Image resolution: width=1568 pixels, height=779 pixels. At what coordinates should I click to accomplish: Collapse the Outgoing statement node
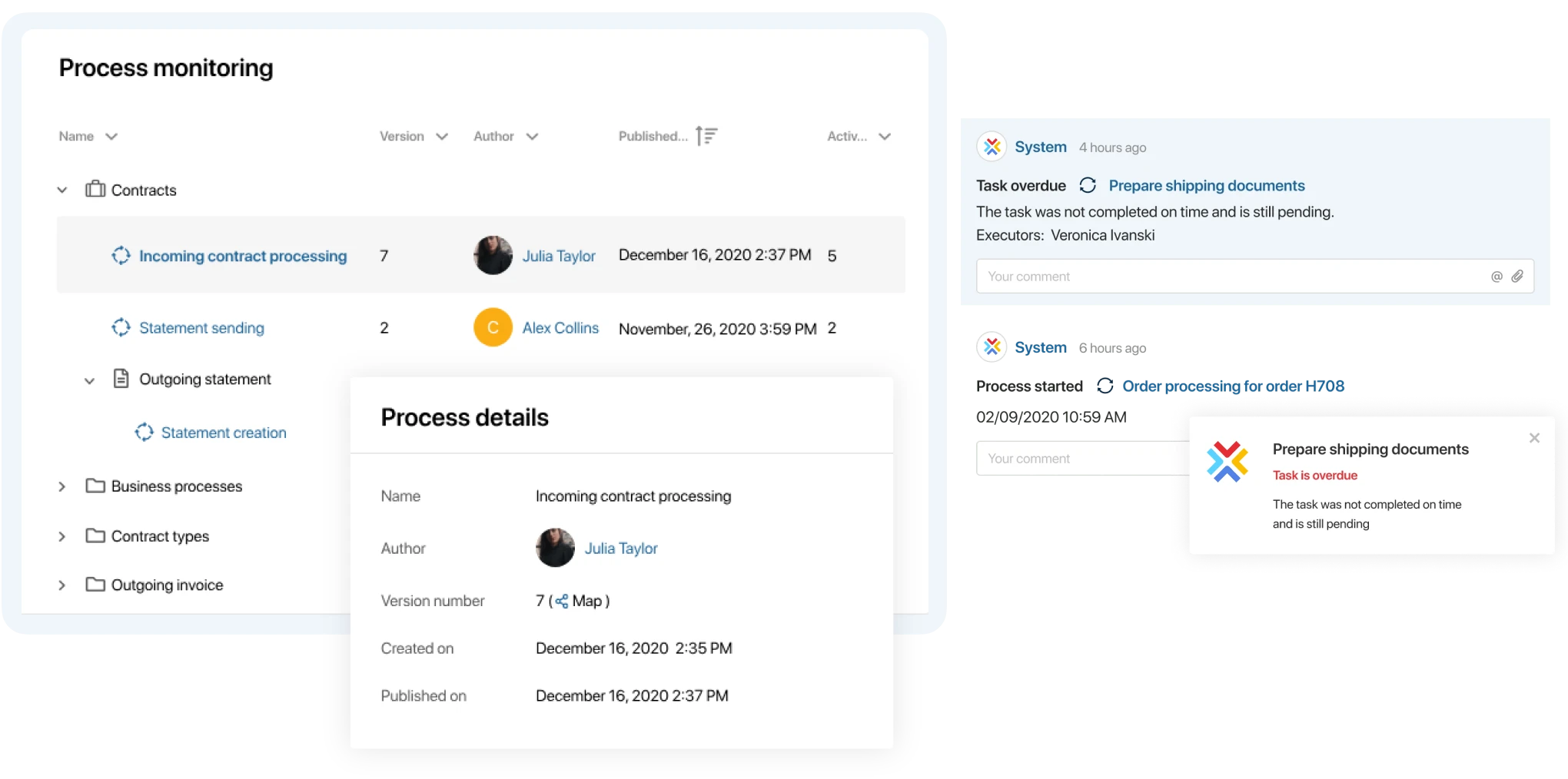tap(89, 380)
